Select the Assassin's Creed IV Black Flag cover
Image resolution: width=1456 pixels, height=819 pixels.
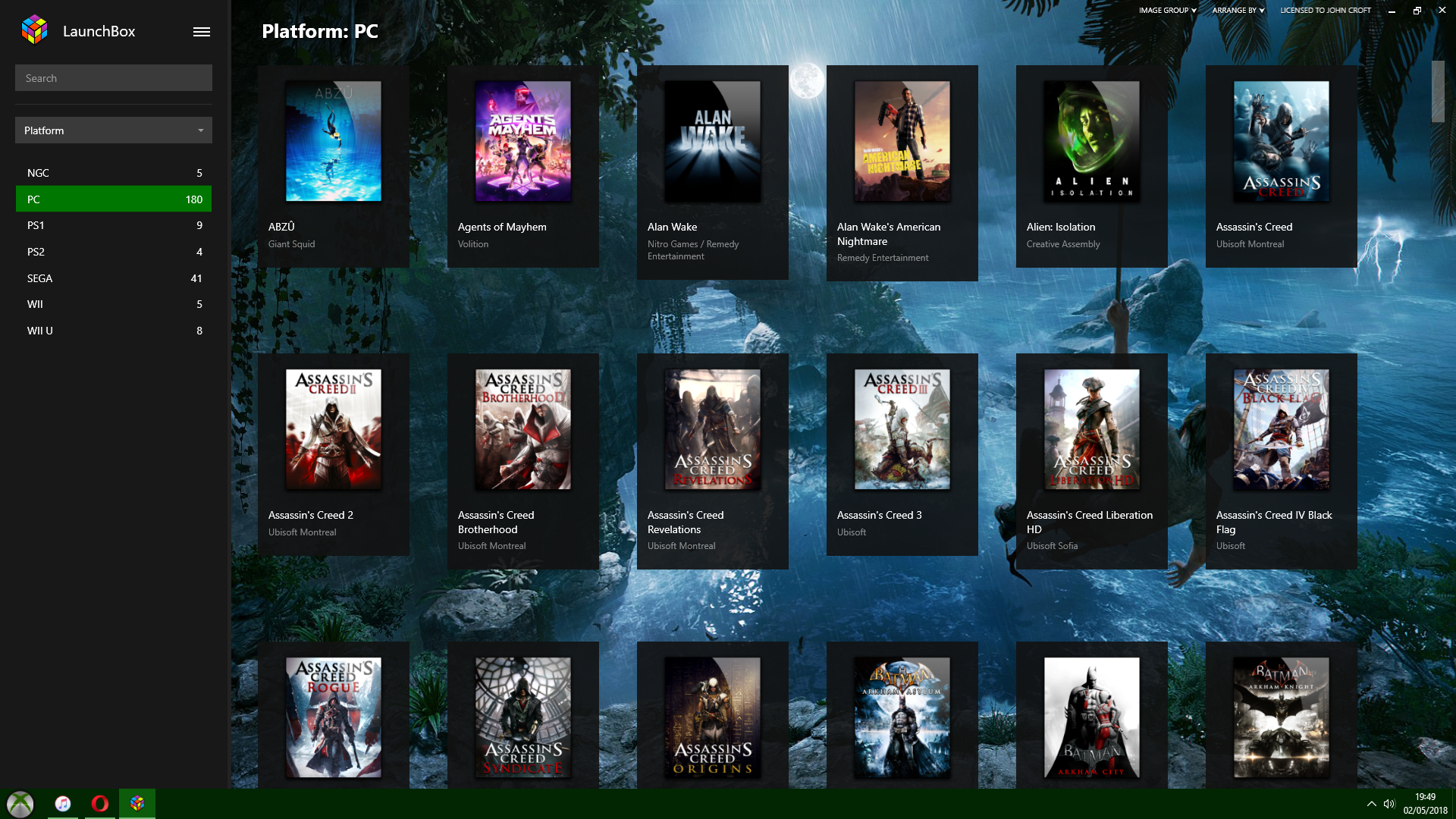click(1282, 429)
